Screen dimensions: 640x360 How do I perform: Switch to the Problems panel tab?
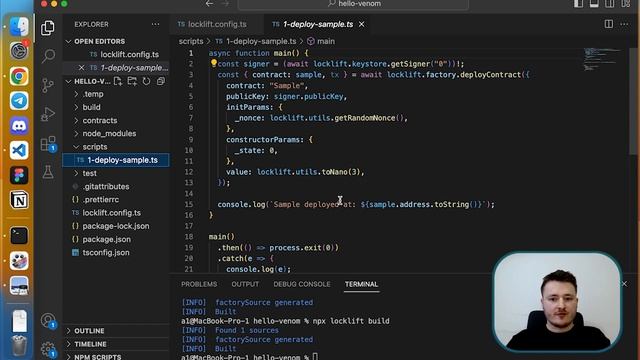[x=199, y=284]
